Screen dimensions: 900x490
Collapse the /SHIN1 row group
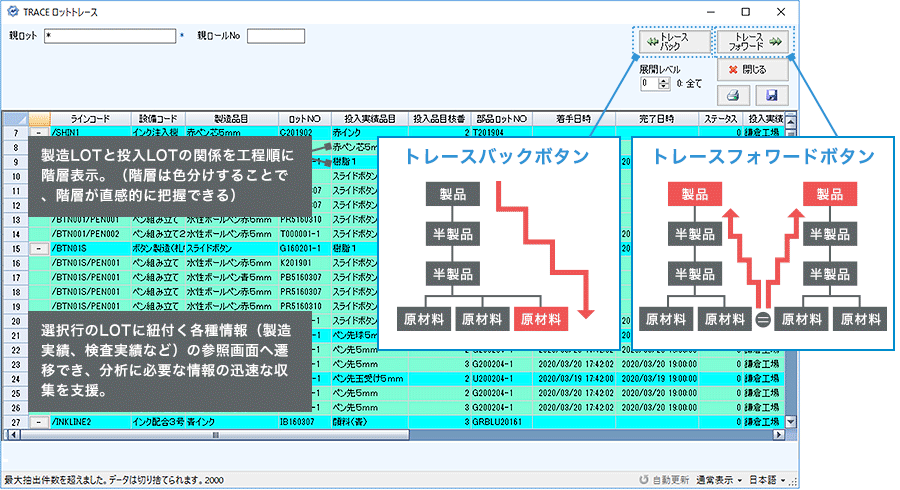[39, 131]
